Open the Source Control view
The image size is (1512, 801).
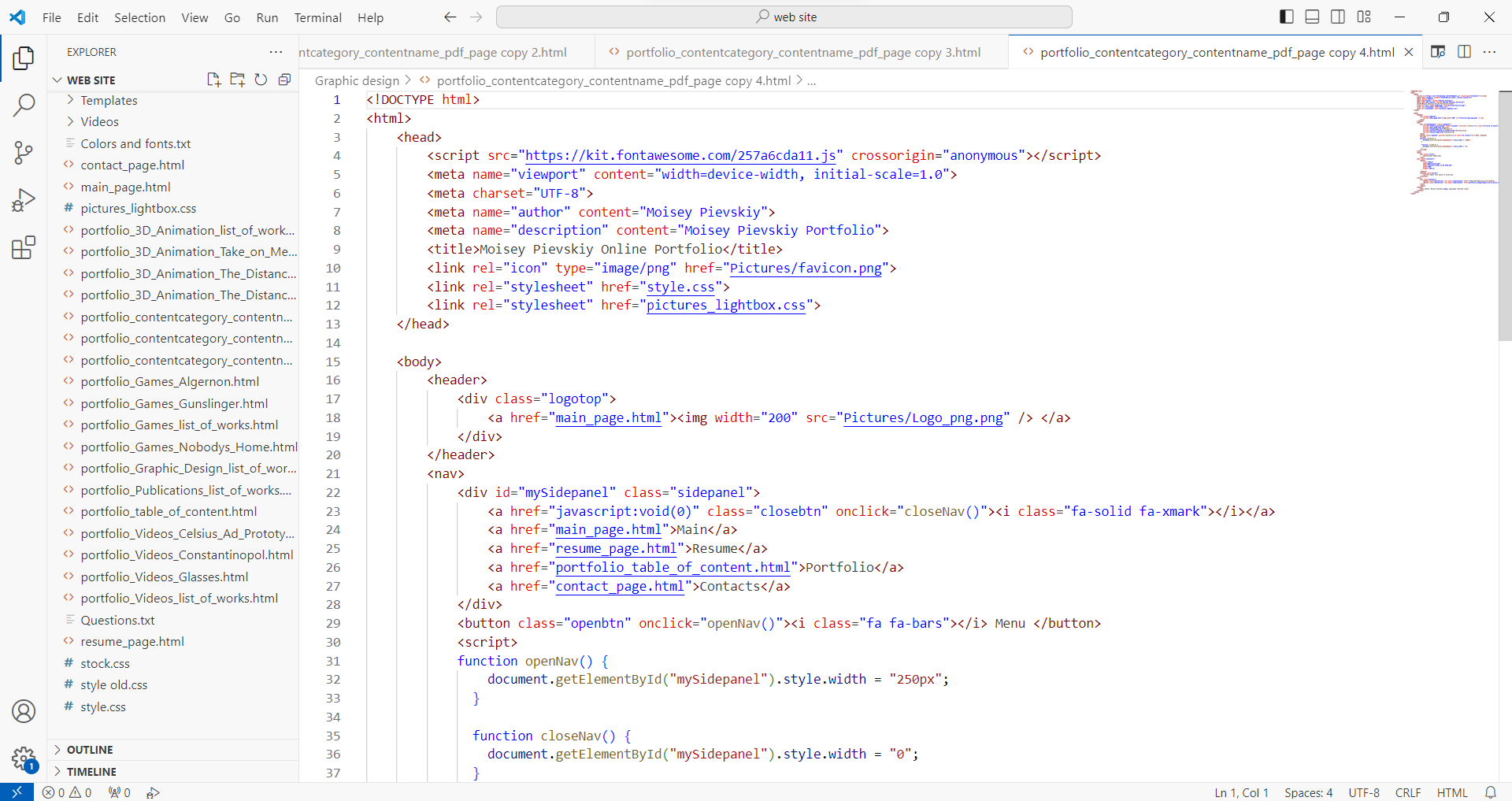point(24,153)
